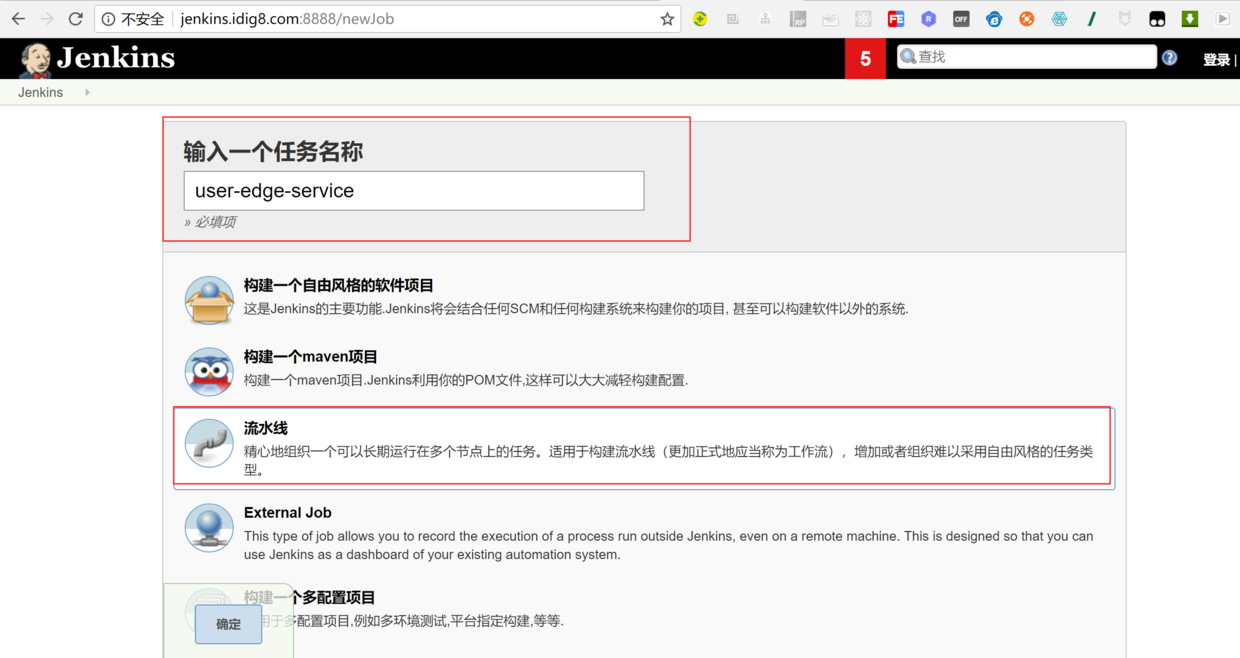The width and height of the screenshot is (1240, 658).
Task: Click the 登录 login link
Action: [1213, 58]
